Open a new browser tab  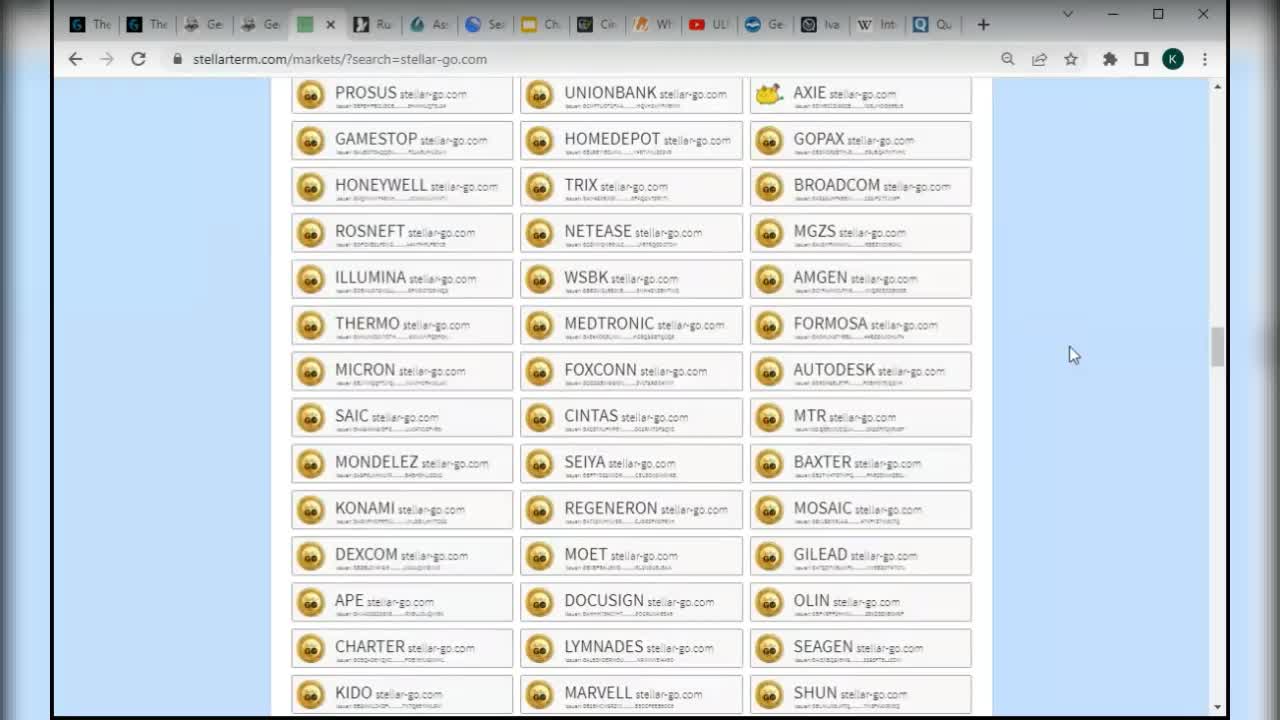(983, 24)
